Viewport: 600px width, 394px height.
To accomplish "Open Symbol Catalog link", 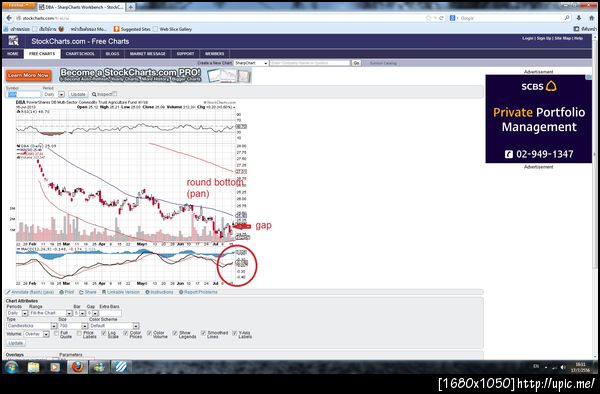I will point(383,63).
